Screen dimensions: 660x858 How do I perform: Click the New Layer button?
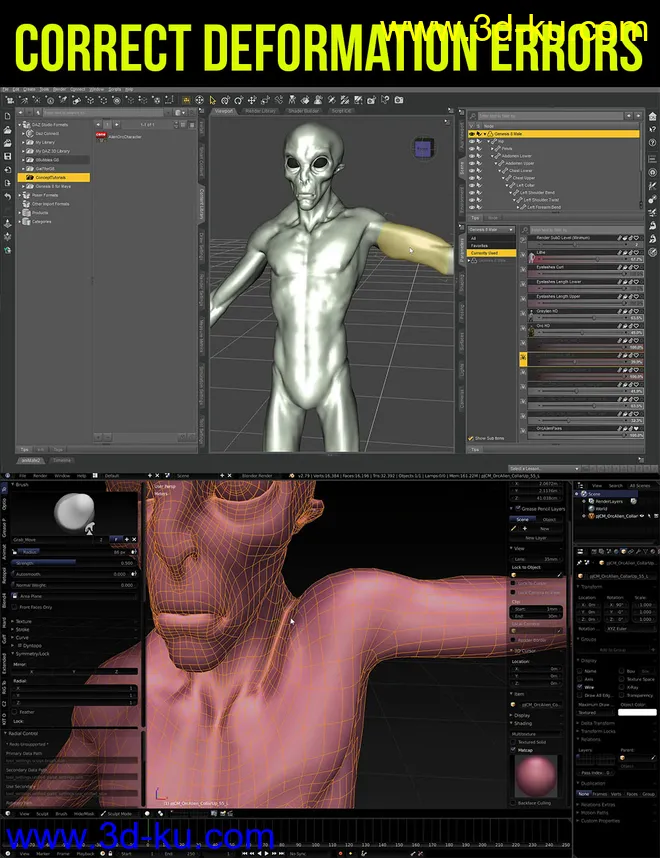point(536,537)
